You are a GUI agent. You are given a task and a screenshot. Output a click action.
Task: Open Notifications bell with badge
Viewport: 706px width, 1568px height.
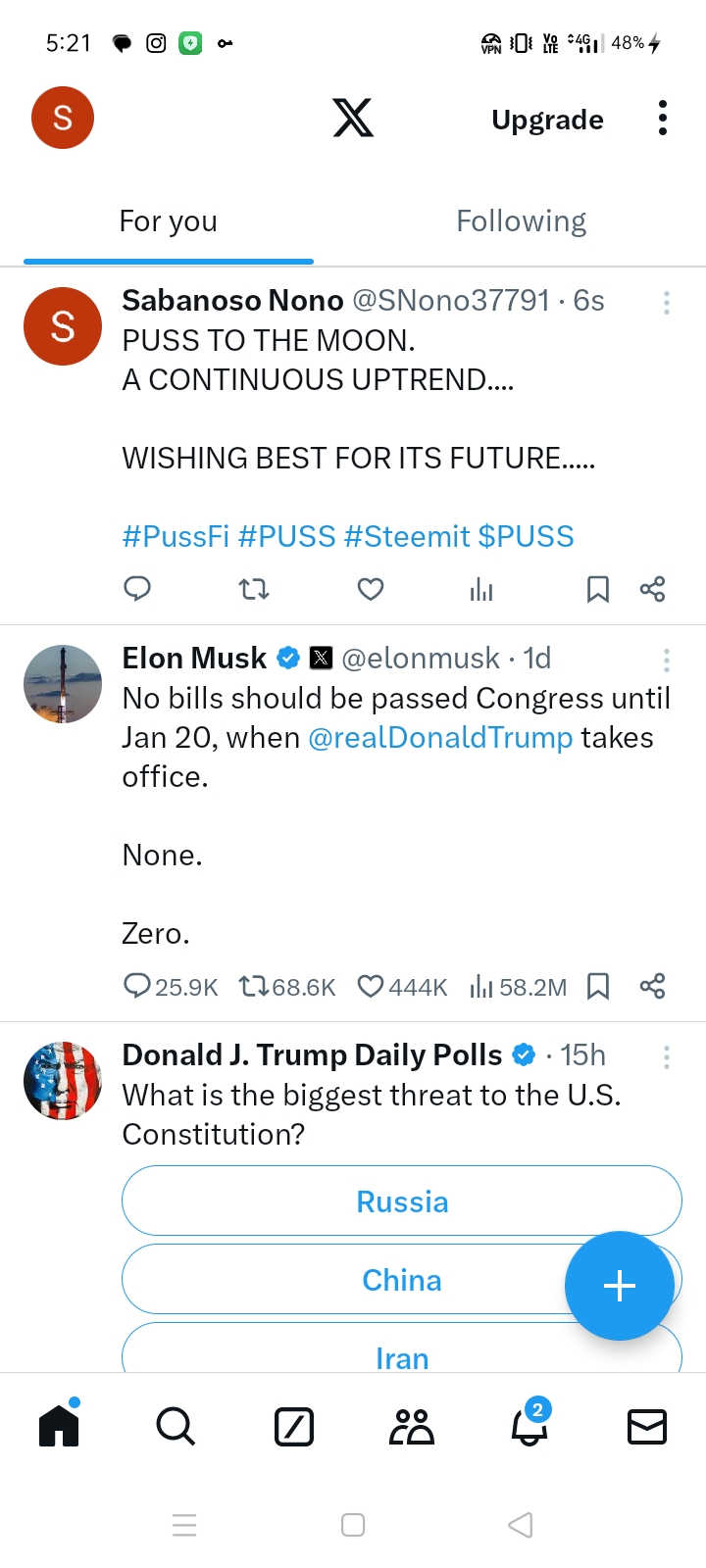tap(529, 1427)
